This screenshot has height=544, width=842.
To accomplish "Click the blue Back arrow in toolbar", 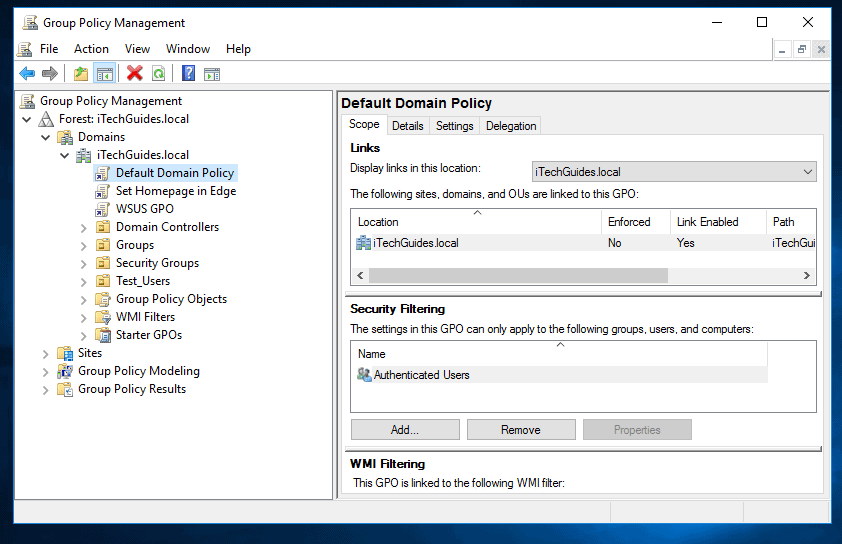I will click(x=27, y=73).
